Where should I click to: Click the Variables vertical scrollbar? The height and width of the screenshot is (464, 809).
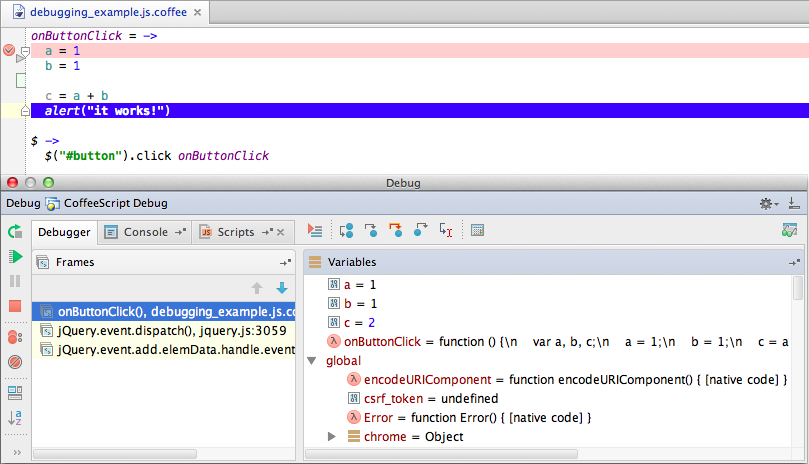click(798, 287)
